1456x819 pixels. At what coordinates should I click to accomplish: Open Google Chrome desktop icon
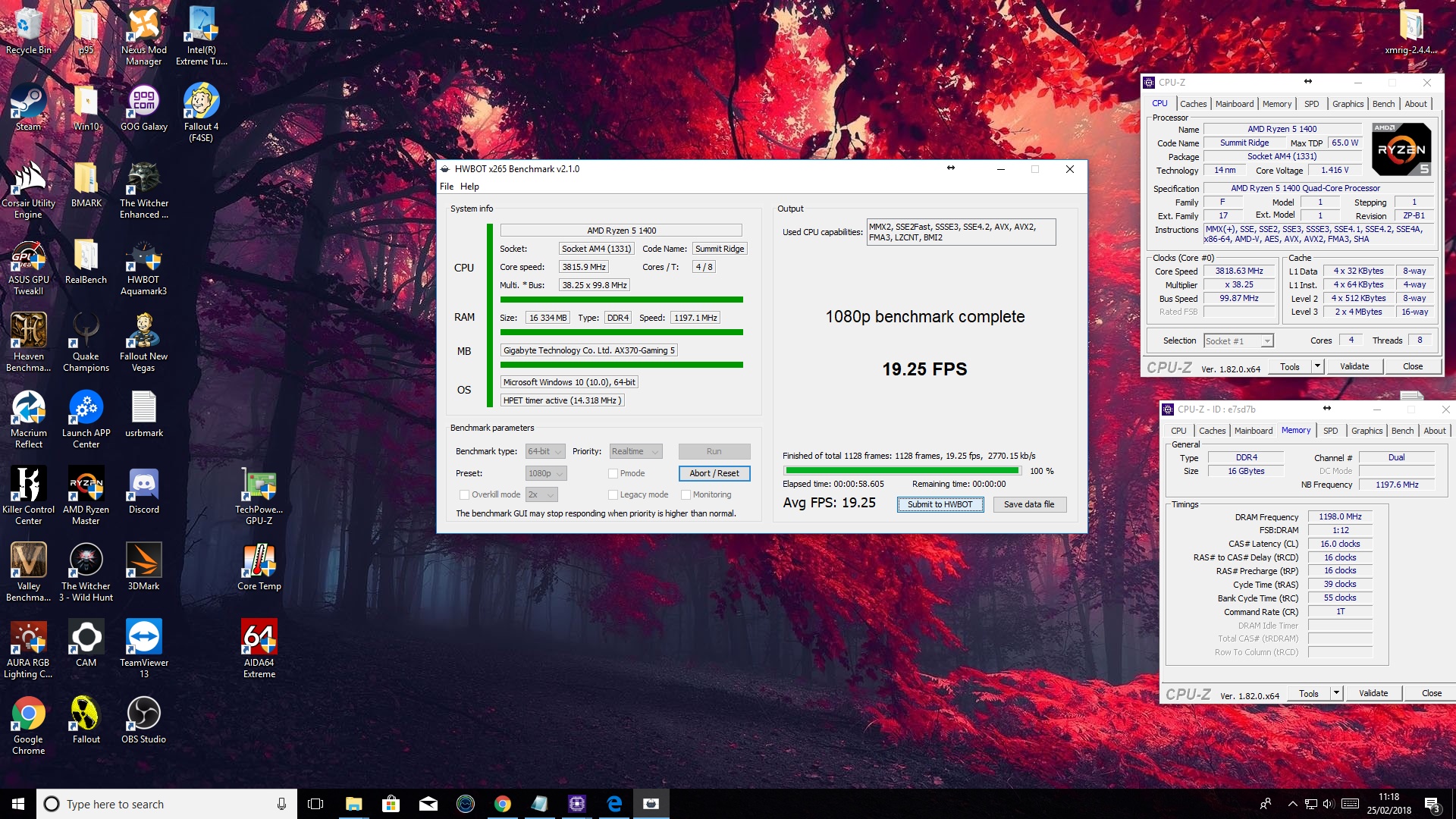[x=28, y=726]
